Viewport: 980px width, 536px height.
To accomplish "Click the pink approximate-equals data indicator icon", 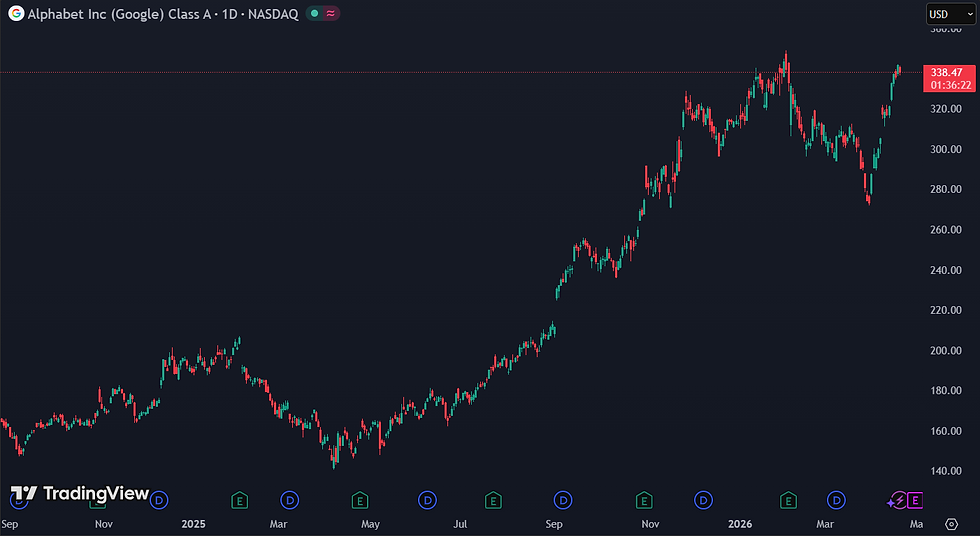I will click(x=331, y=14).
